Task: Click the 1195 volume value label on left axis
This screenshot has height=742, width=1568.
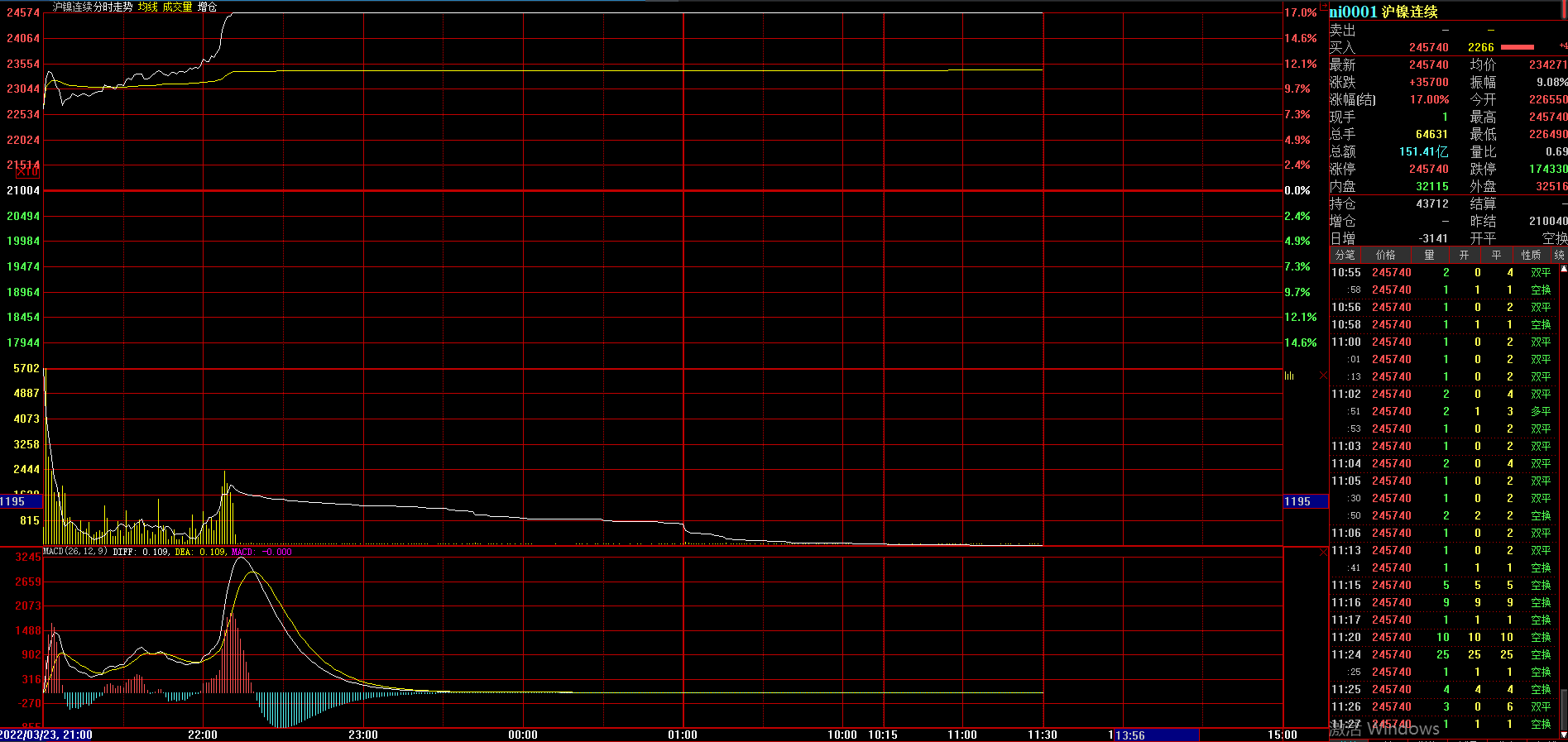Action: pyautogui.click(x=13, y=501)
